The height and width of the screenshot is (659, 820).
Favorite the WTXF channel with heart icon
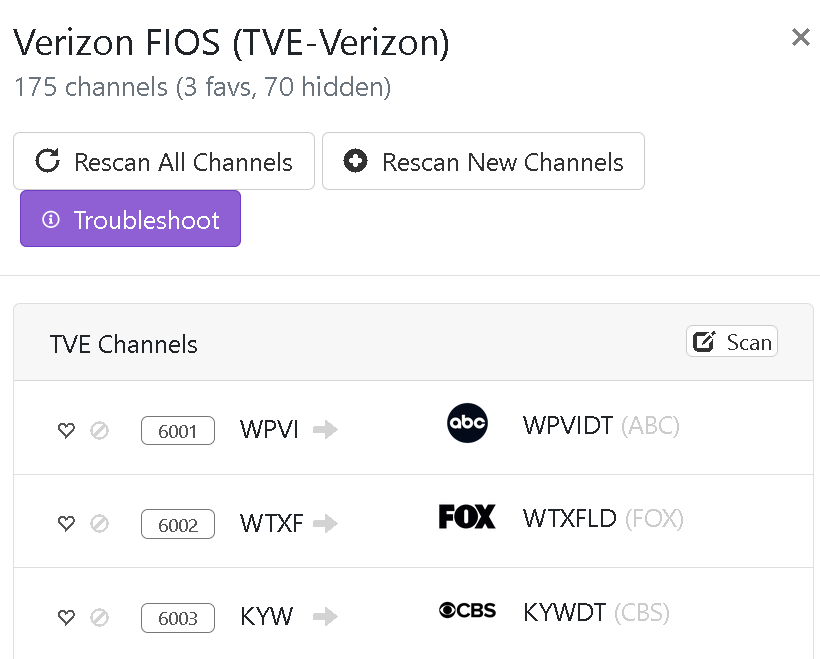coord(66,524)
